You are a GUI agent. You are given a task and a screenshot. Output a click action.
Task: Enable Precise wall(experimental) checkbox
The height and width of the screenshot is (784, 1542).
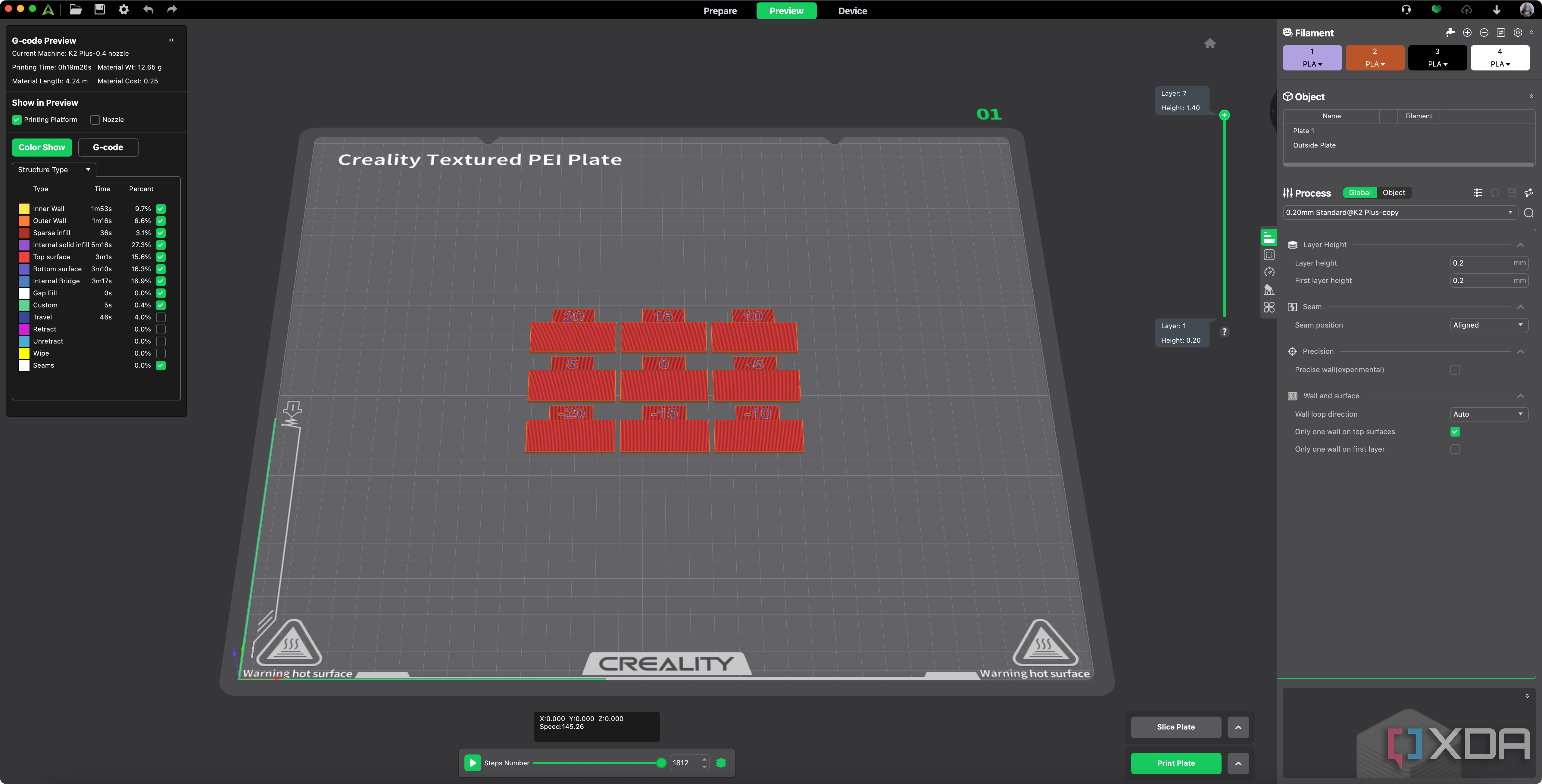tap(1455, 370)
